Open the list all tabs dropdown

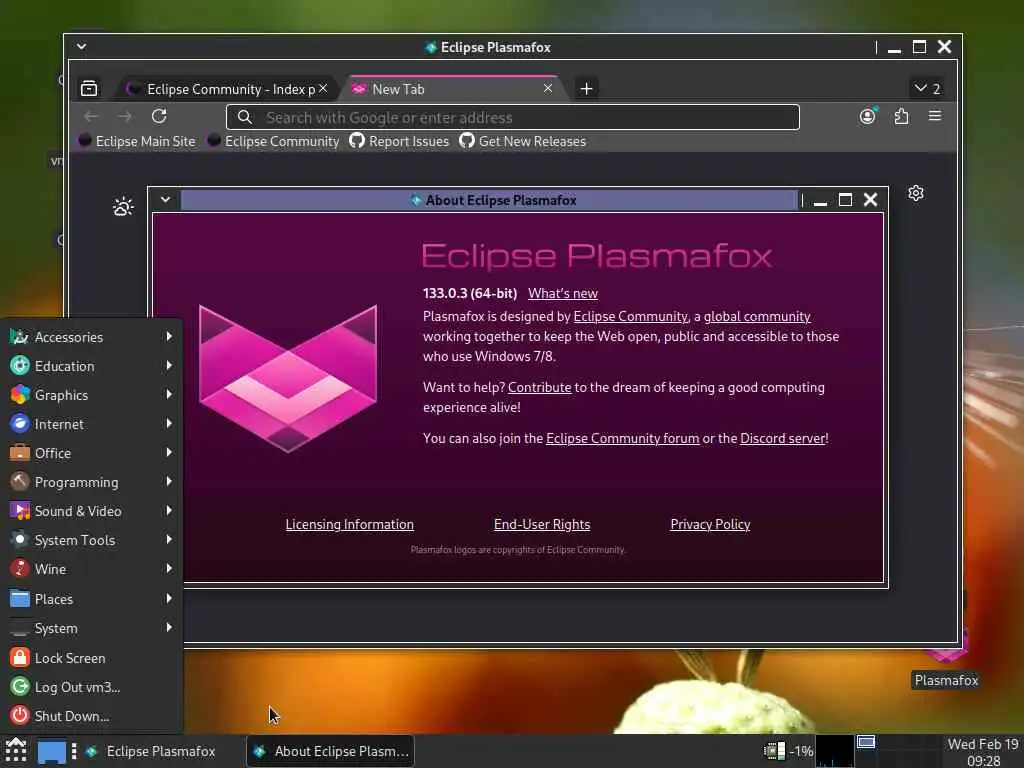[927, 88]
